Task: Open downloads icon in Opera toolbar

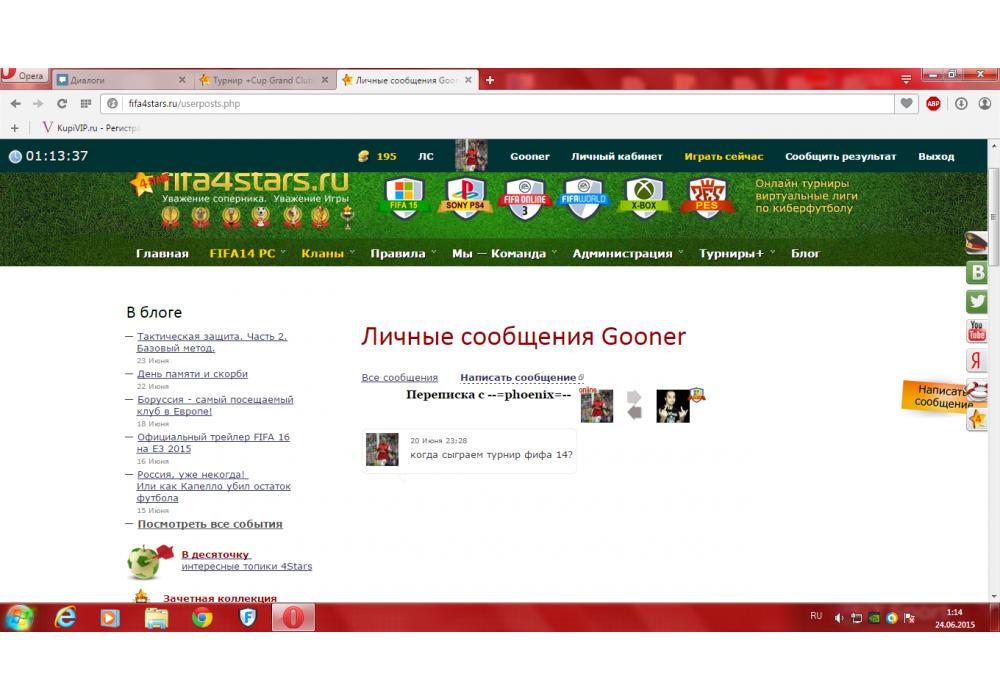Action: pyautogui.click(x=961, y=103)
